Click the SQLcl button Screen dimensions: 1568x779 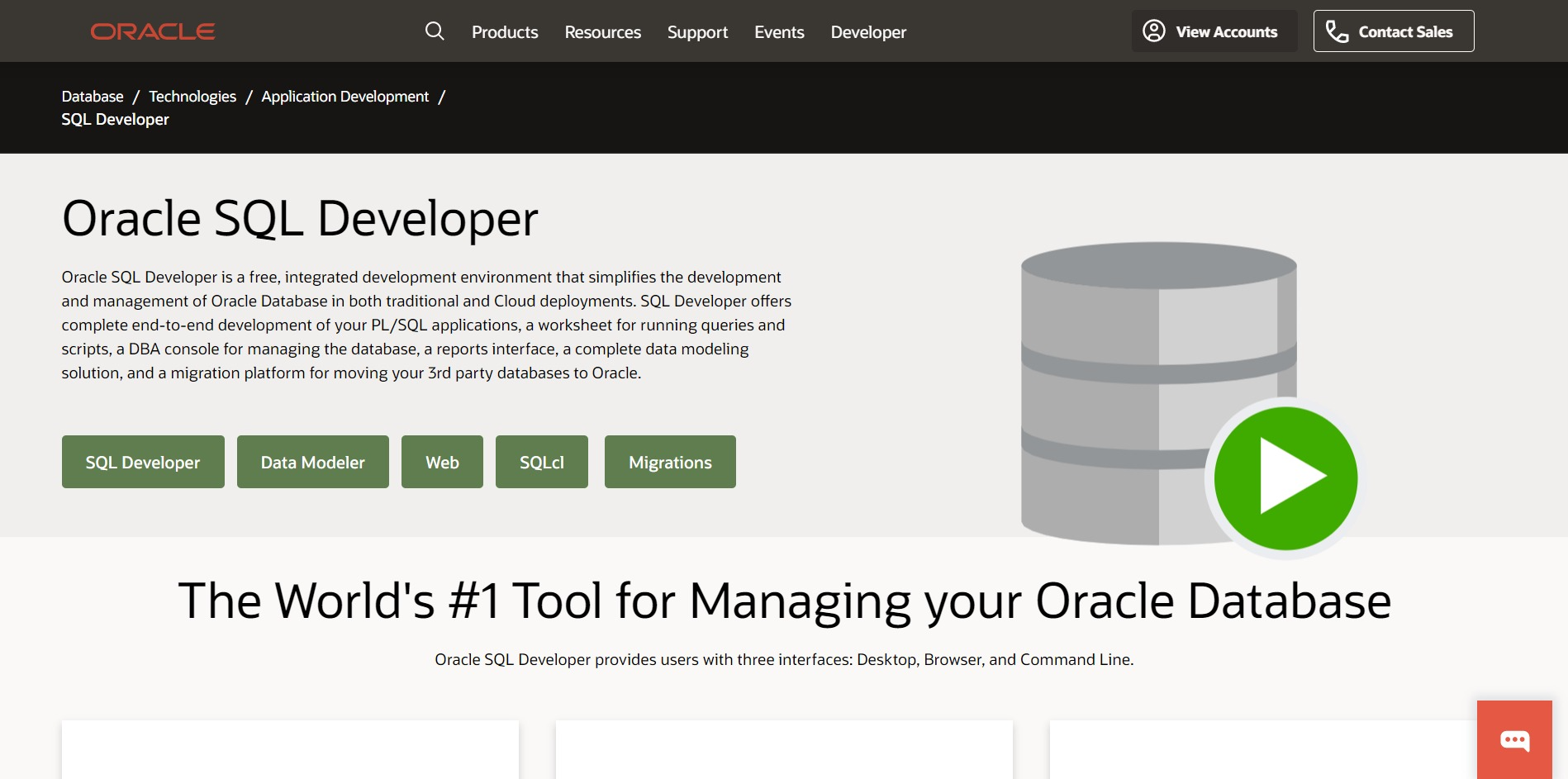542,462
